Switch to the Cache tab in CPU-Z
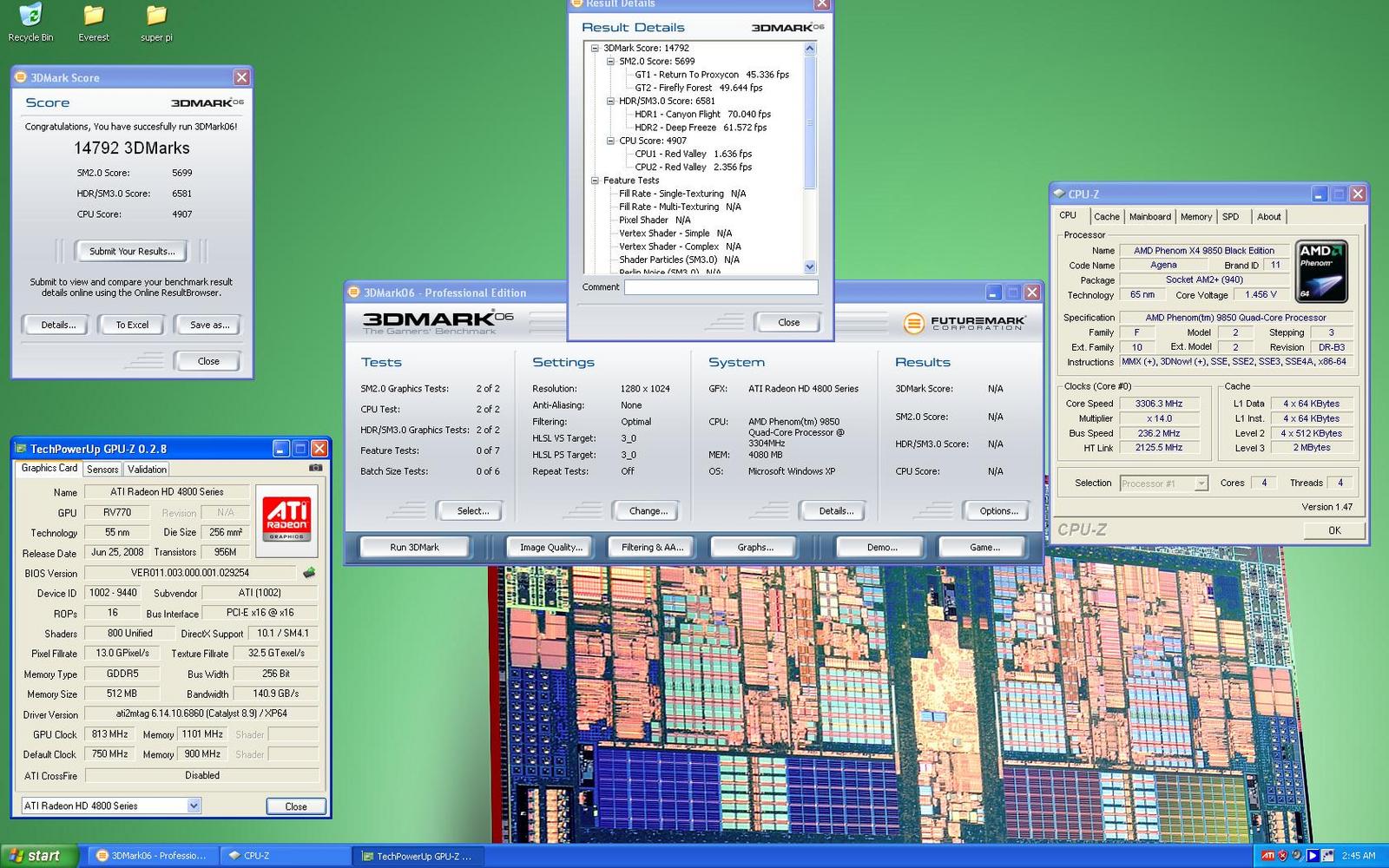Viewport: 1389px width, 868px height. coord(1106,217)
